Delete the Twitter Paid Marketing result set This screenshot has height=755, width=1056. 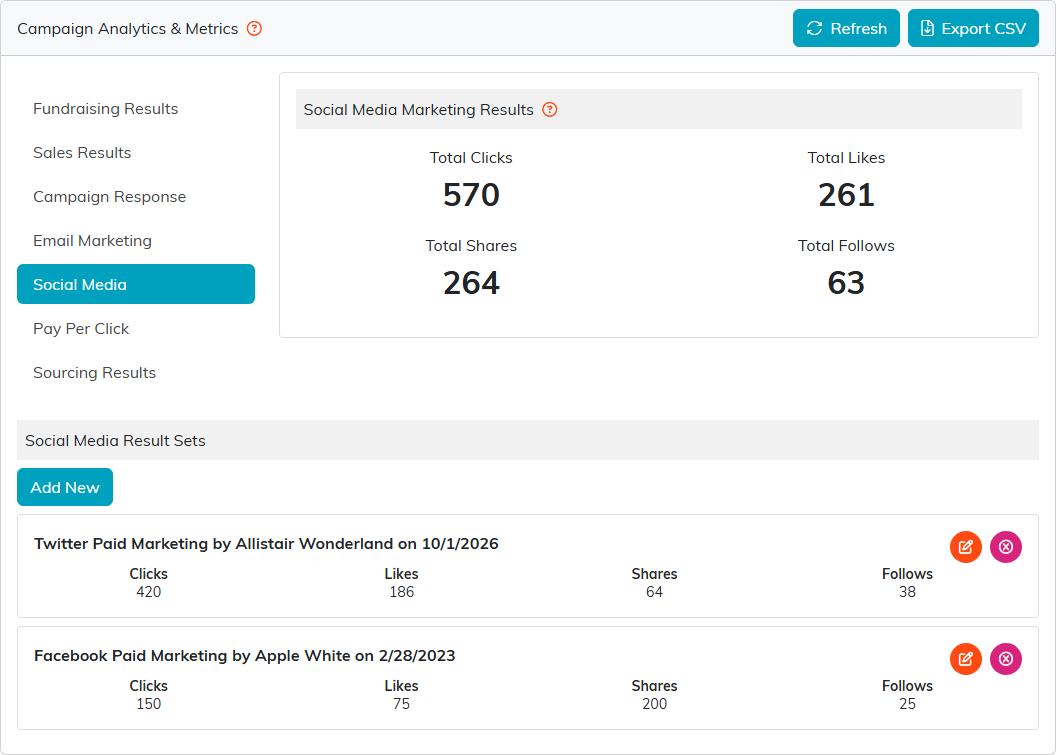pos(1006,547)
